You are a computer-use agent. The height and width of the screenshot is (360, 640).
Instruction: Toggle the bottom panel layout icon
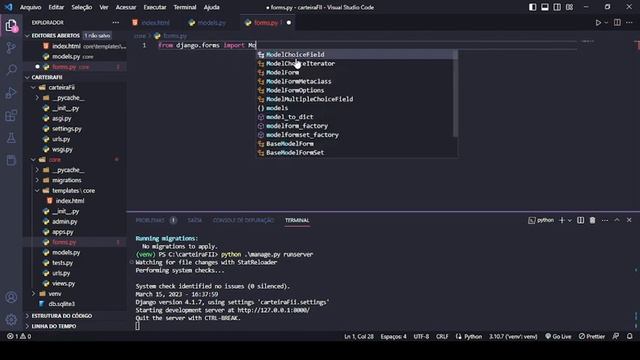pyautogui.click(x=545, y=7)
